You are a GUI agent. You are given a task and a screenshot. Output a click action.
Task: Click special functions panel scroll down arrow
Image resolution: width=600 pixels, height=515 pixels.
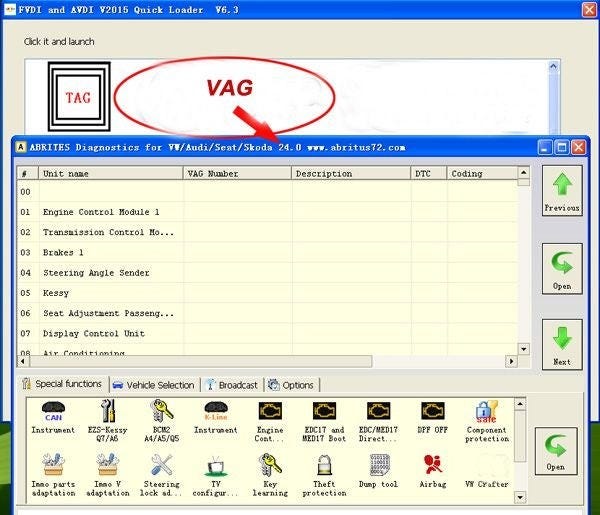tap(520, 497)
